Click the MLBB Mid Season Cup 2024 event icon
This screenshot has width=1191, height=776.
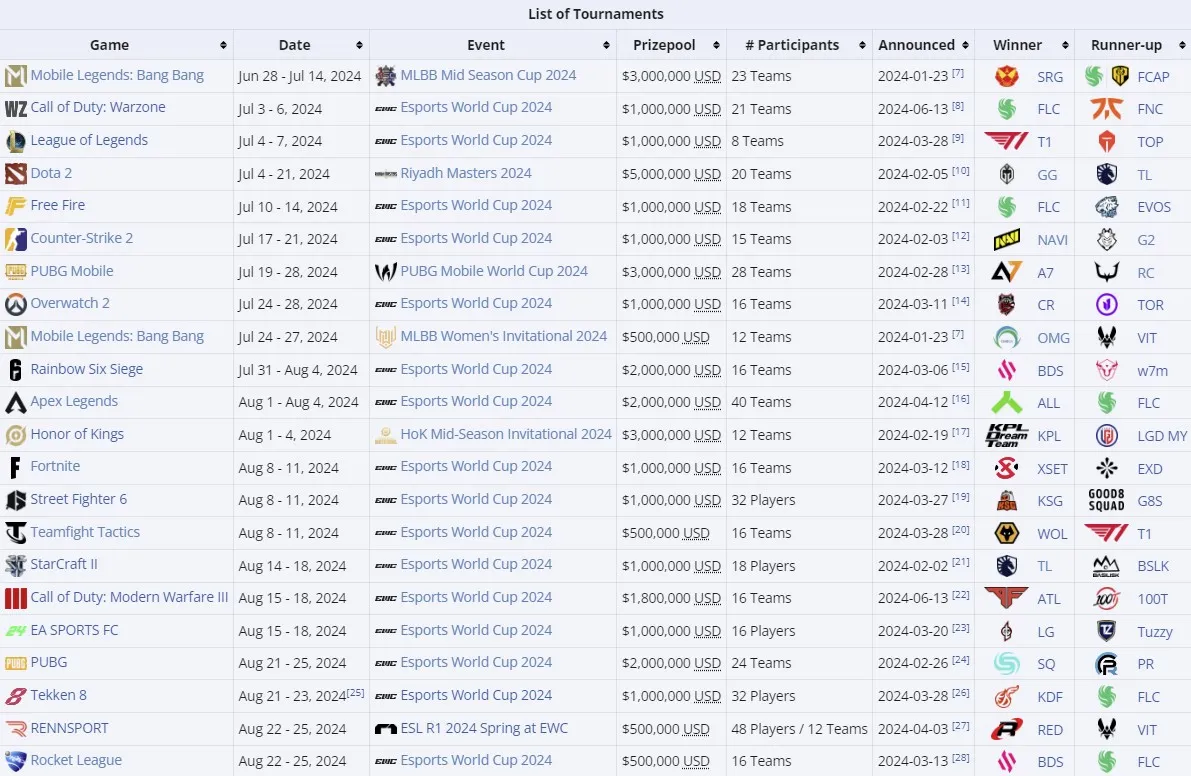386,76
